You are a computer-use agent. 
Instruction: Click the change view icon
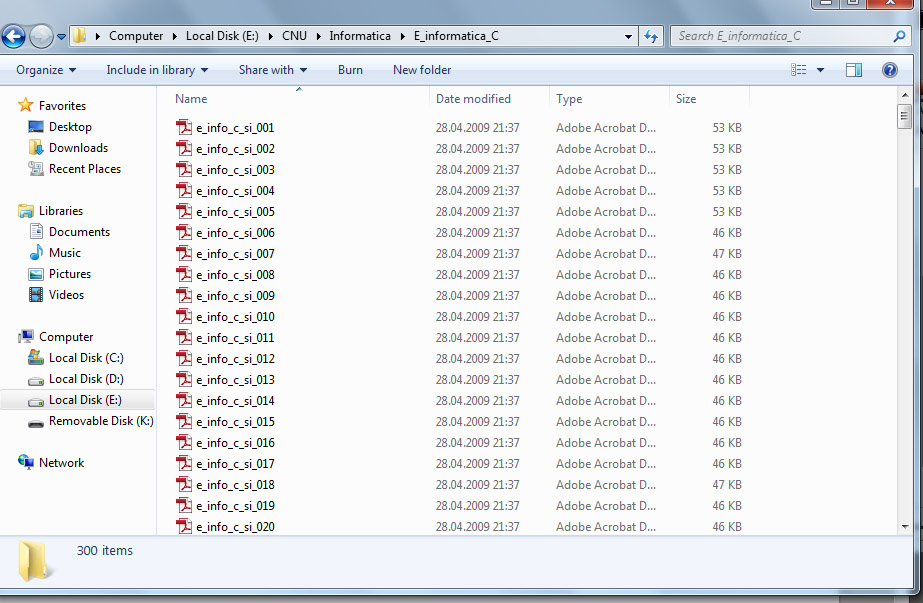click(798, 70)
